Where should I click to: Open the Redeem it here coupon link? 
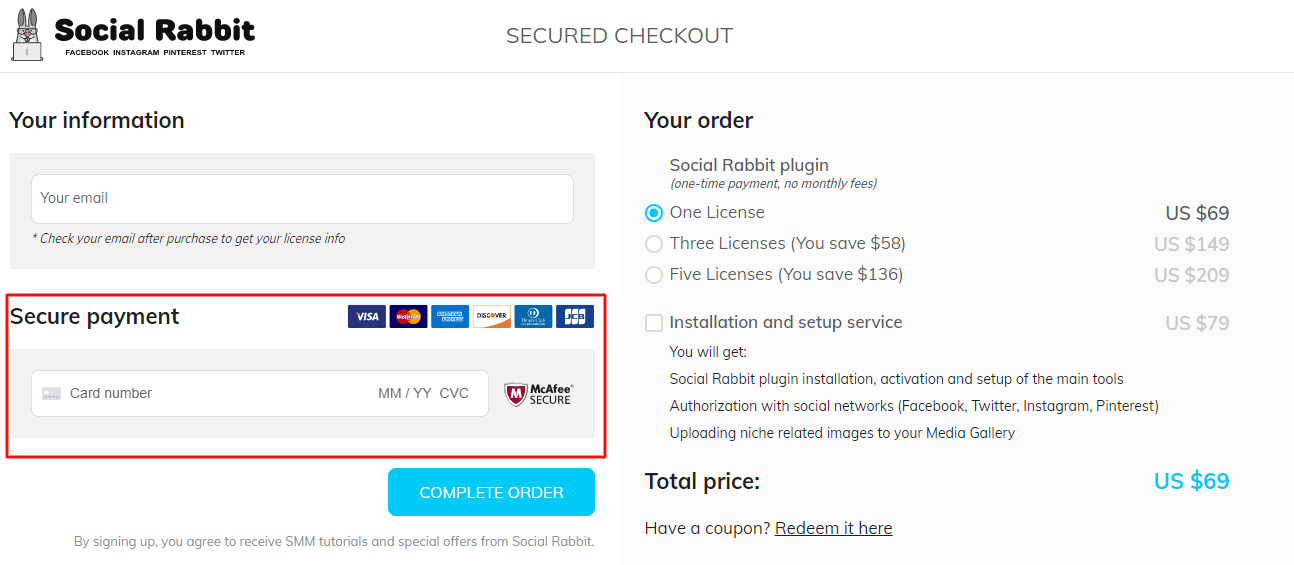pyautogui.click(x=833, y=528)
